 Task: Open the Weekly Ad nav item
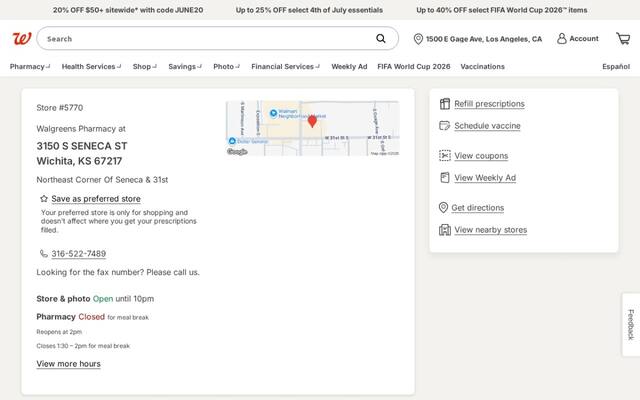point(349,67)
